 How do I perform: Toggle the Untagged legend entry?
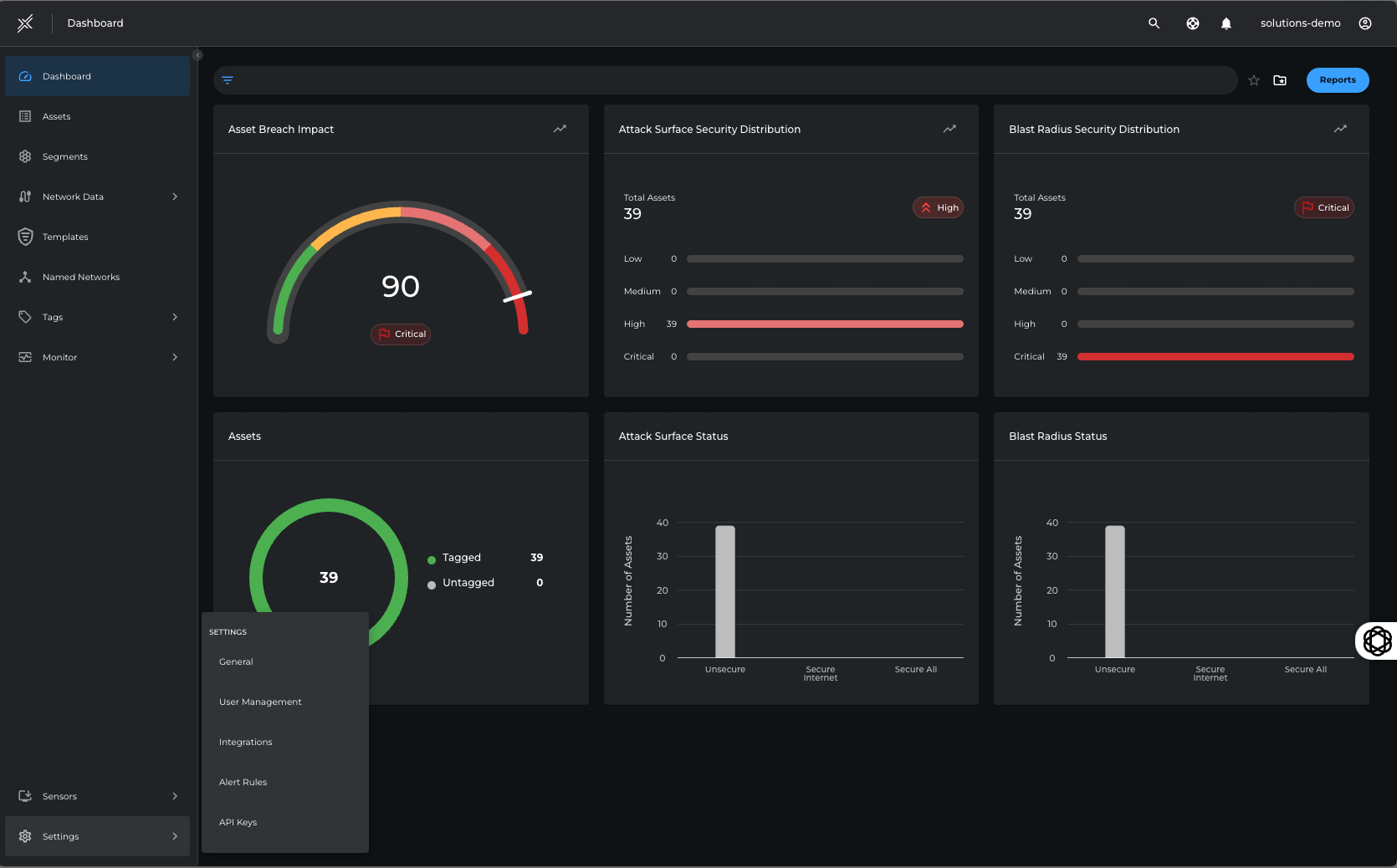[x=468, y=583]
